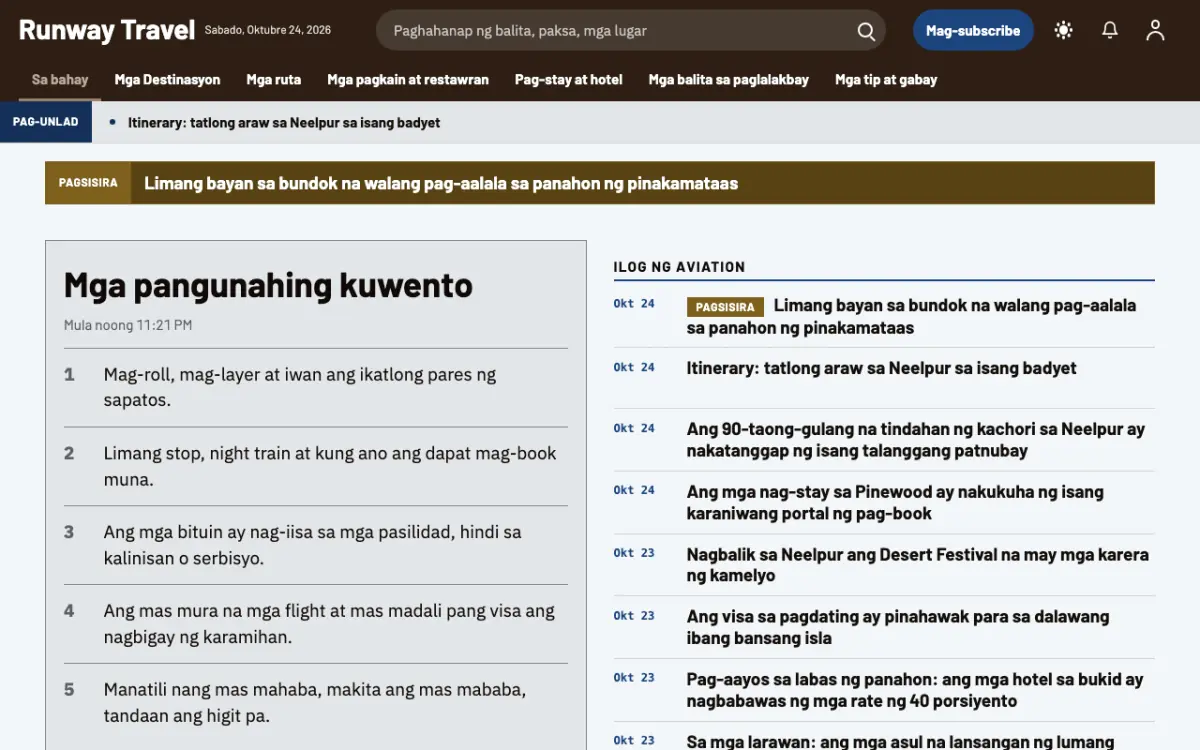Open Mga Destinasyon menu item

coord(167,79)
